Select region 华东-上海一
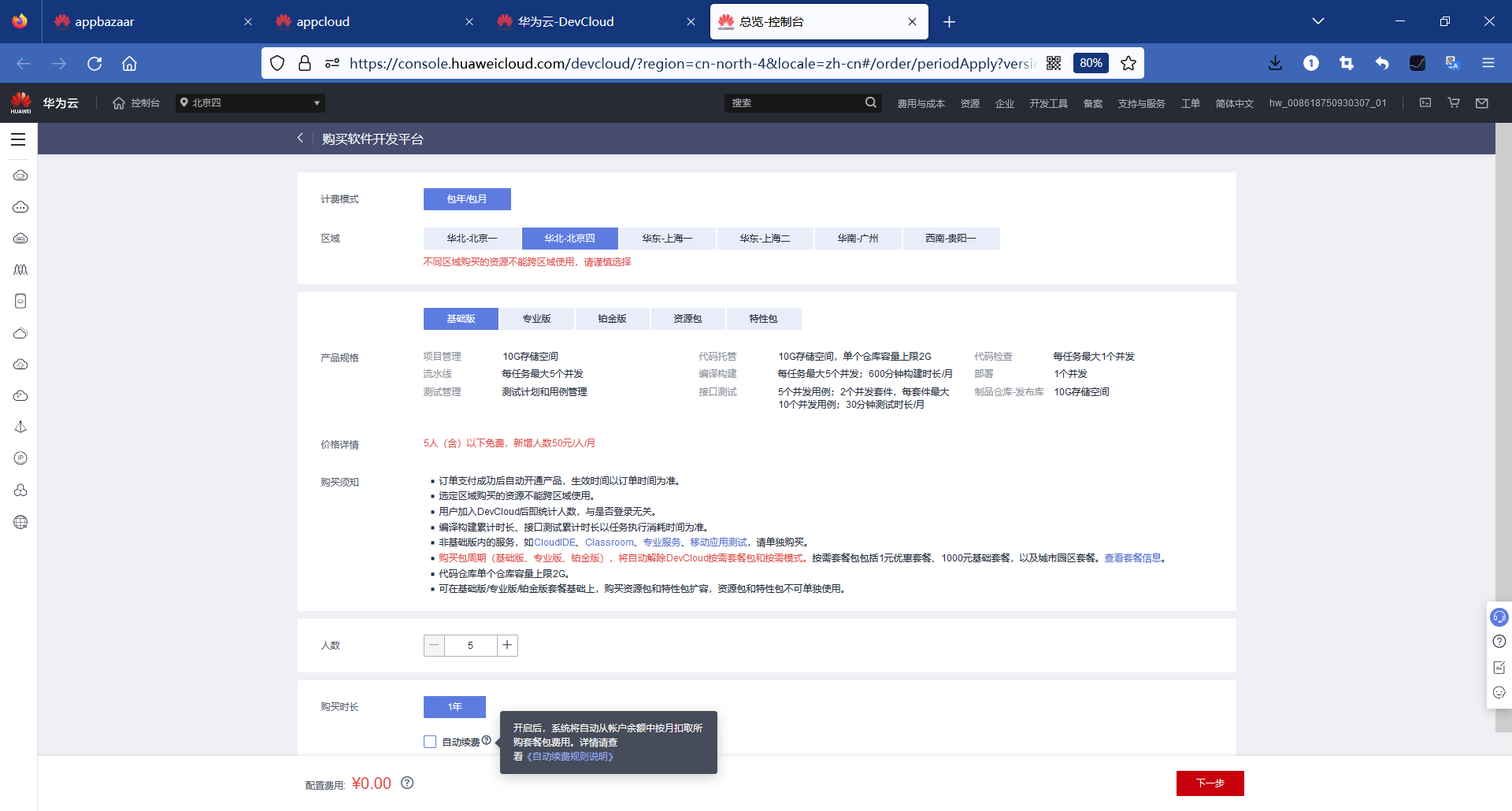This screenshot has width=1512, height=811. [x=667, y=239]
